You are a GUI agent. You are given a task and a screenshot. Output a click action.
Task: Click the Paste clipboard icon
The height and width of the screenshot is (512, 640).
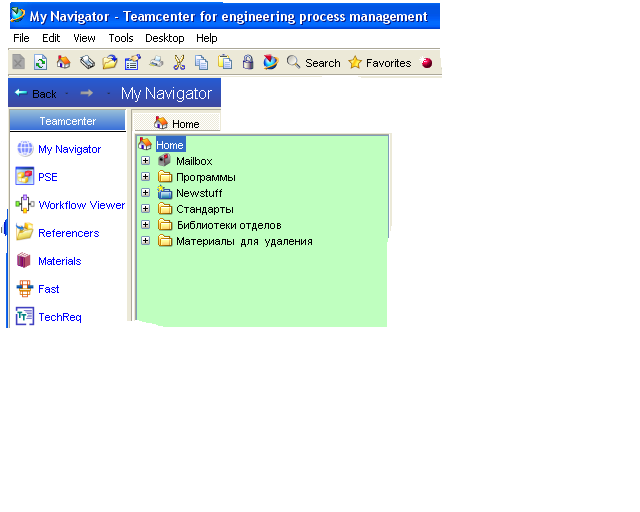[224, 62]
